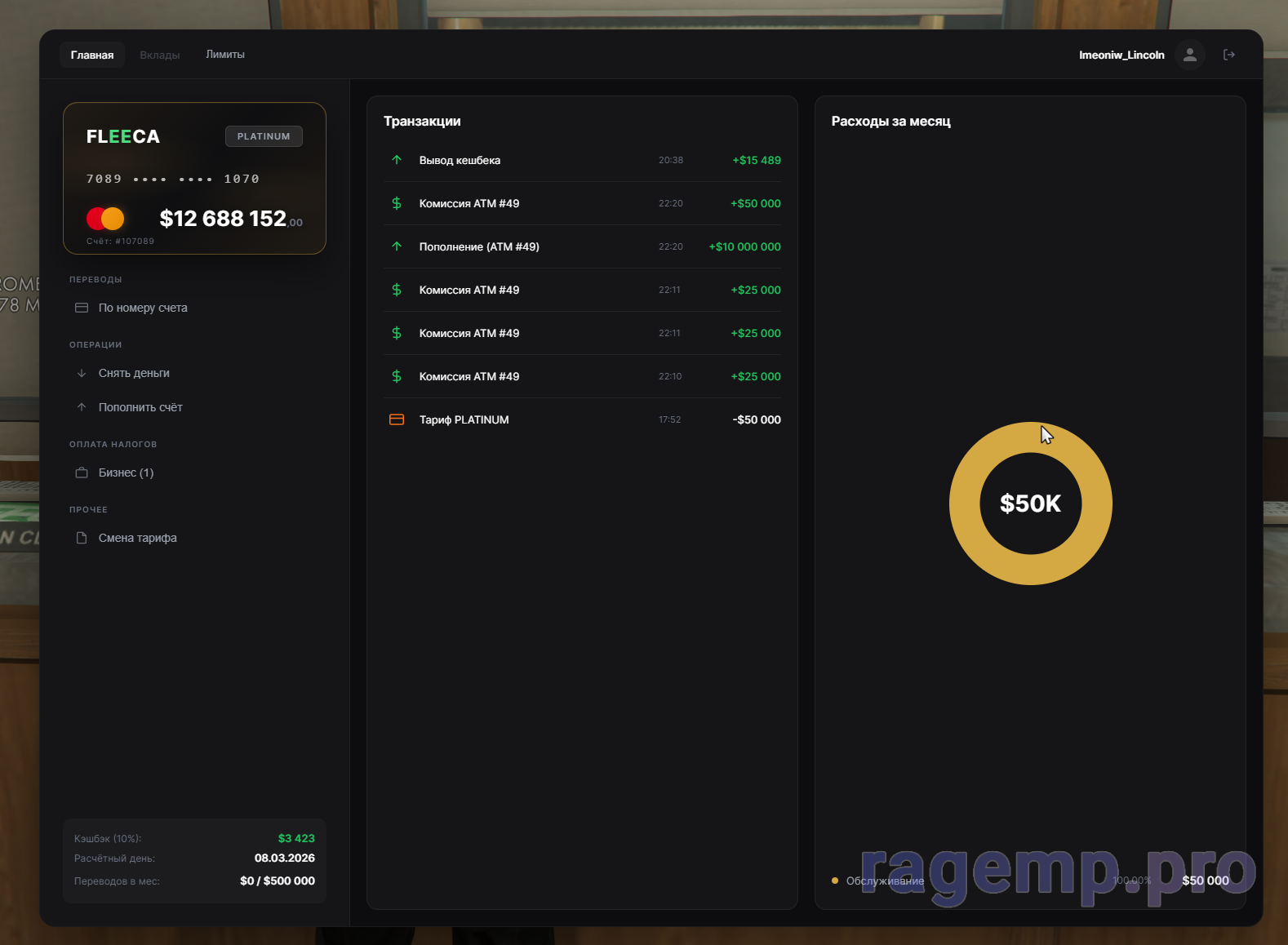Open the user profile avatar icon
The image size is (1288, 945).
[1189, 55]
